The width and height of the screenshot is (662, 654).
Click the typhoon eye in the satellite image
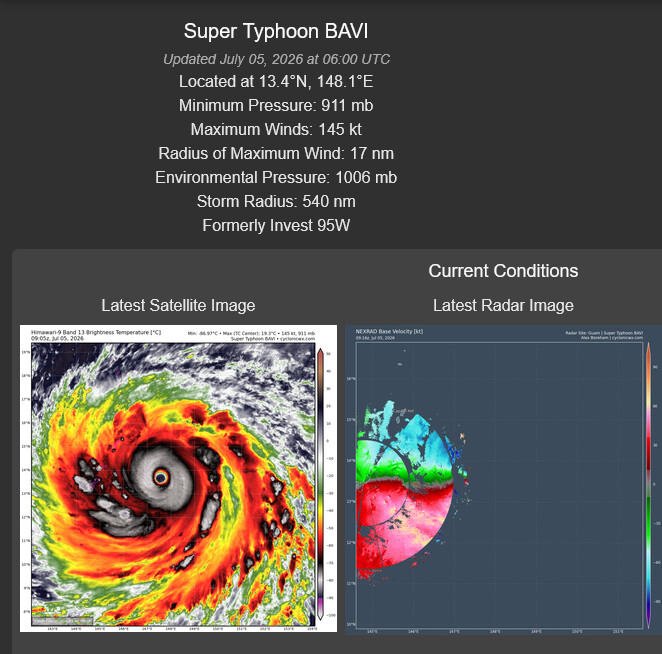[161, 478]
